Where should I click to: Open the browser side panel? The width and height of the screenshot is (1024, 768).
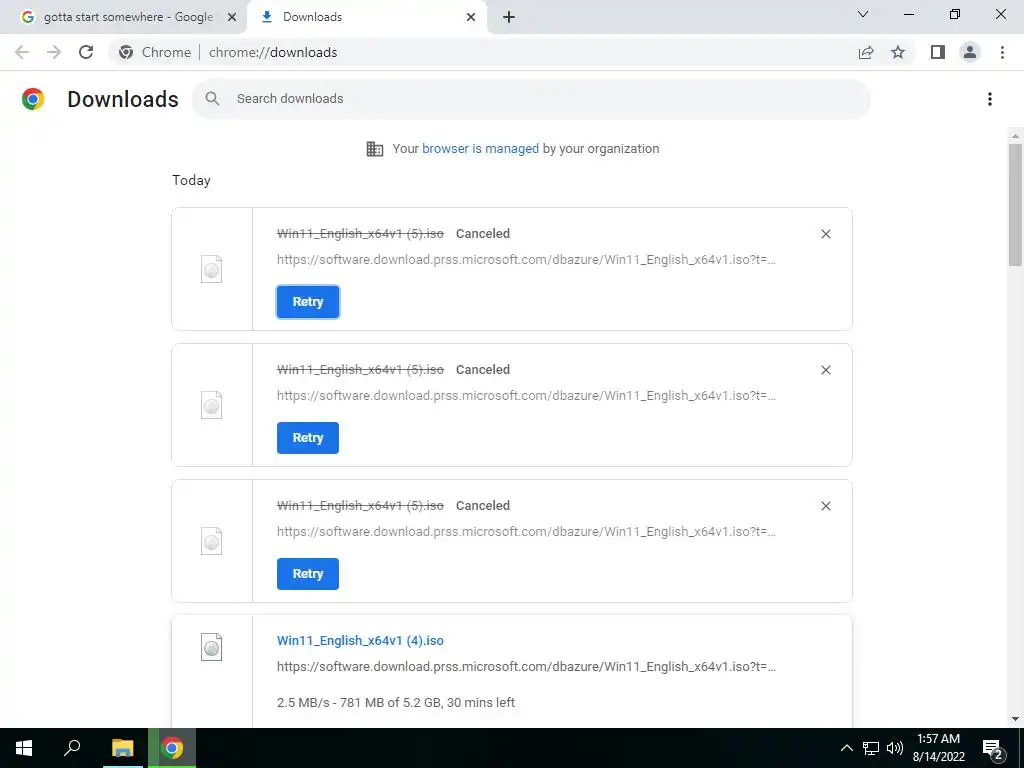[x=938, y=52]
